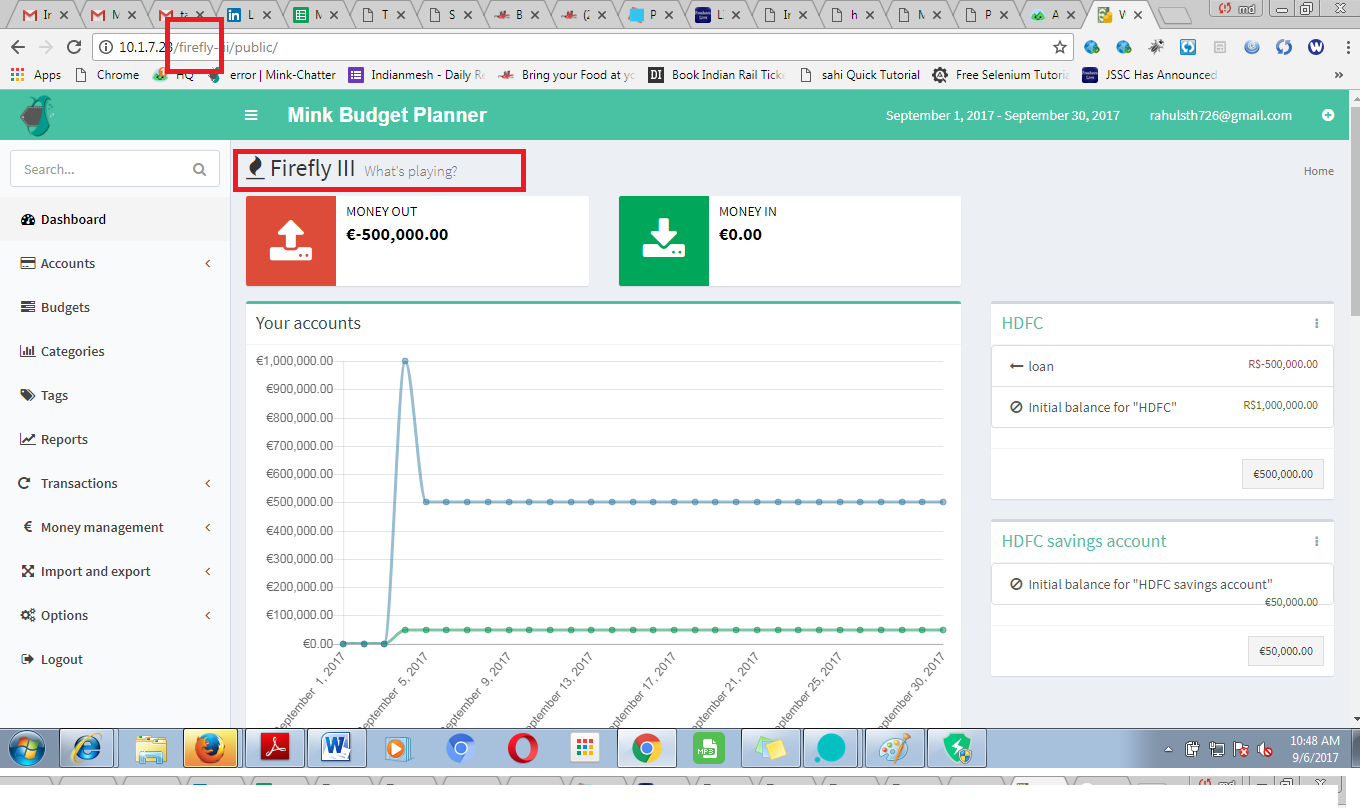This screenshot has width=1360, height=808.
Task: Click the Firefly III piggy bank logo
Action: (36, 115)
